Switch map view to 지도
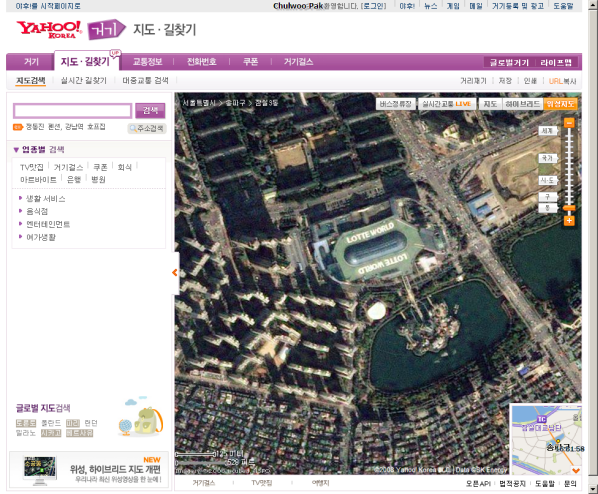598x494 pixels. coord(490,104)
